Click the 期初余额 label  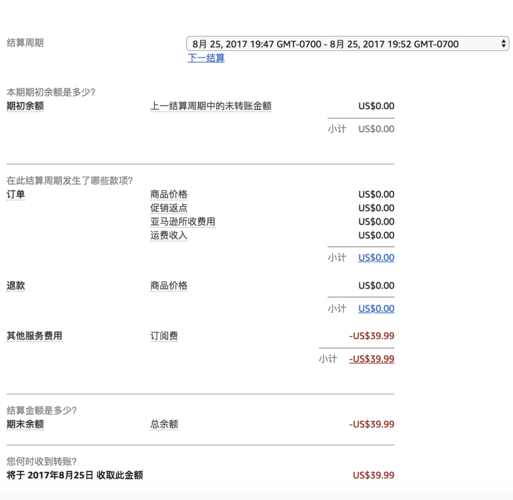pyautogui.click(x=25, y=106)
